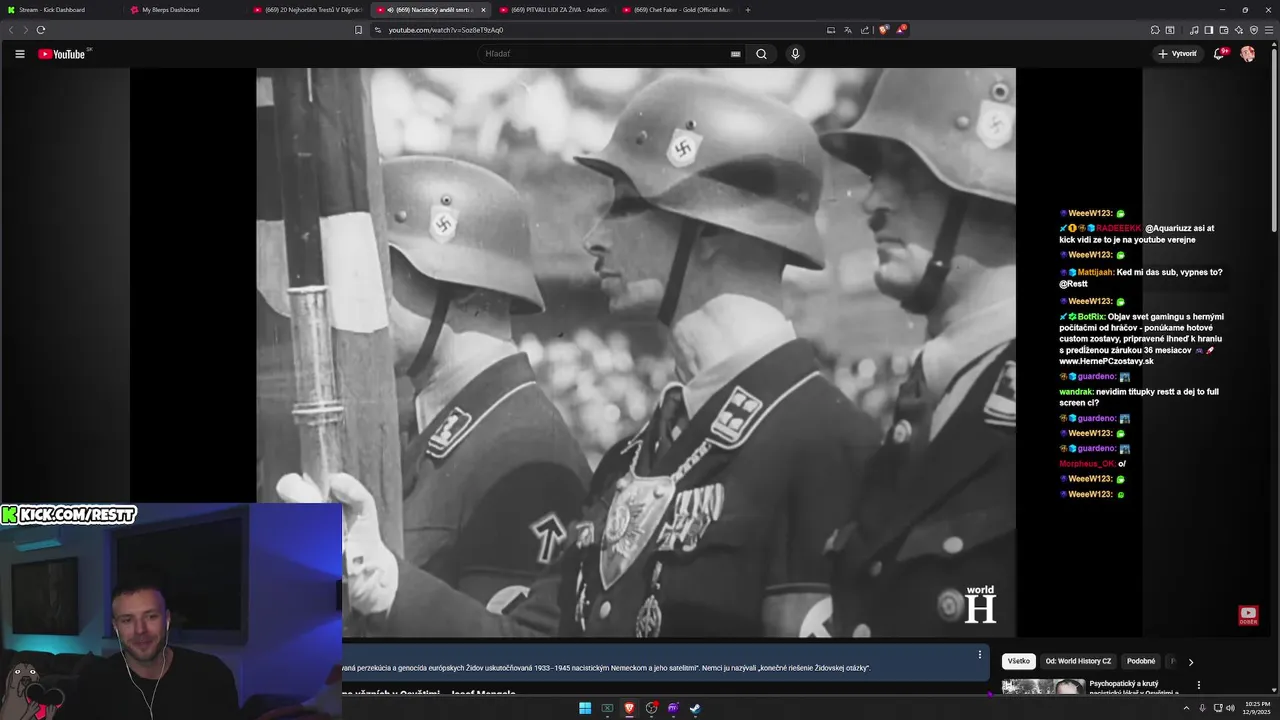Click the translate page icon in address bar
The height and width of the screenshot is (720, 1280).
click(848, 30)
